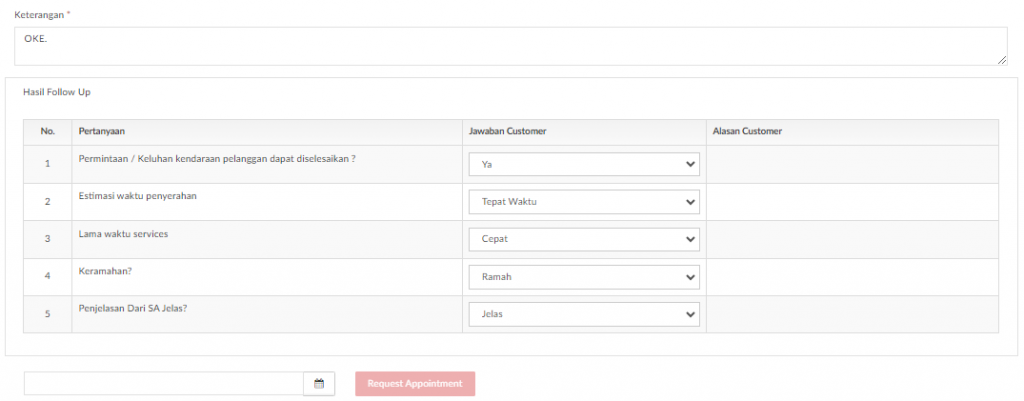Open the 'Jelas' answer dropdown
Screen dimensions: 1024x401
point(584,314)
